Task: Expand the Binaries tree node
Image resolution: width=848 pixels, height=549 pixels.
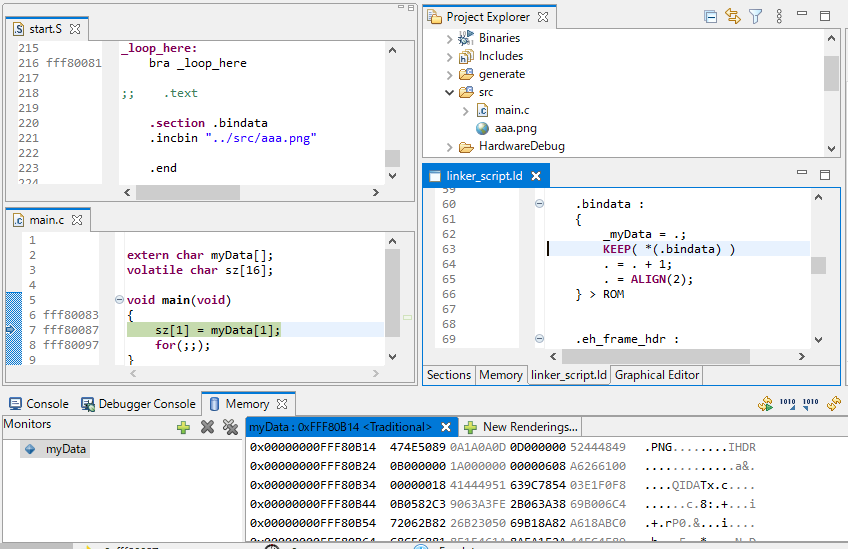Action: [449, 38]
